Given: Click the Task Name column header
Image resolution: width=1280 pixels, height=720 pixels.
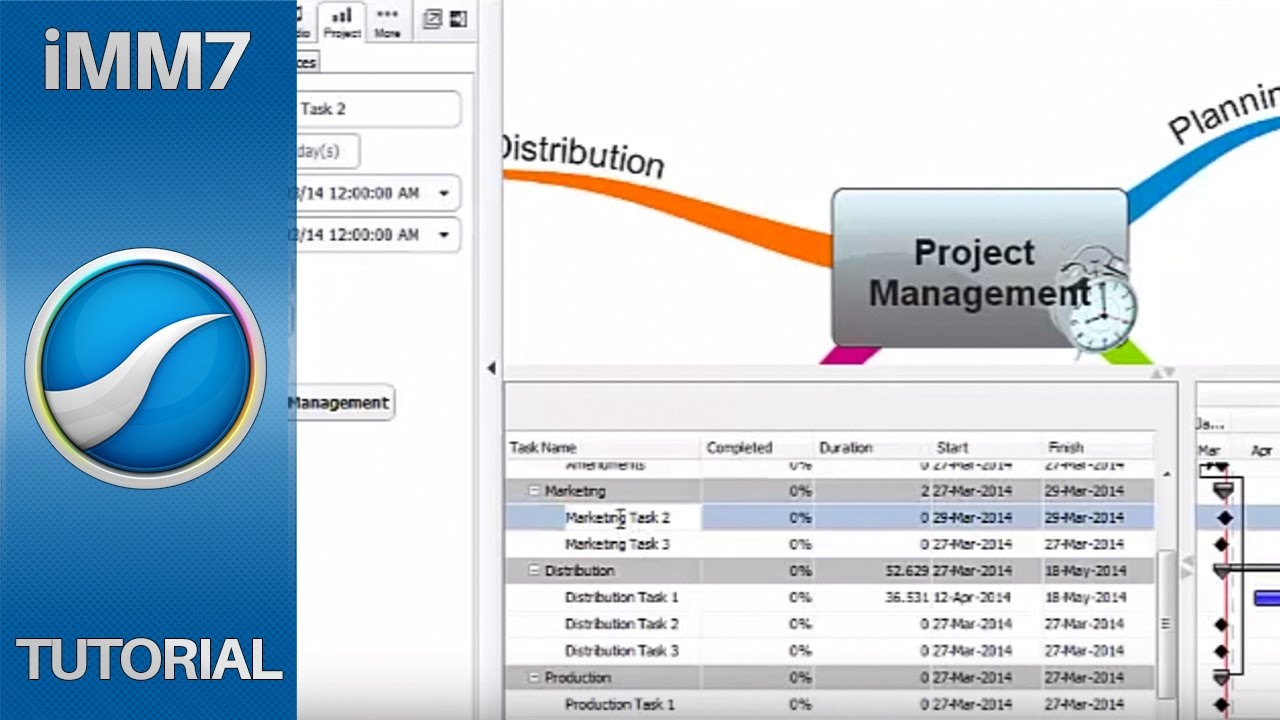Looking at the screenshot, I should pyautogui.click(x=543, y=448).
